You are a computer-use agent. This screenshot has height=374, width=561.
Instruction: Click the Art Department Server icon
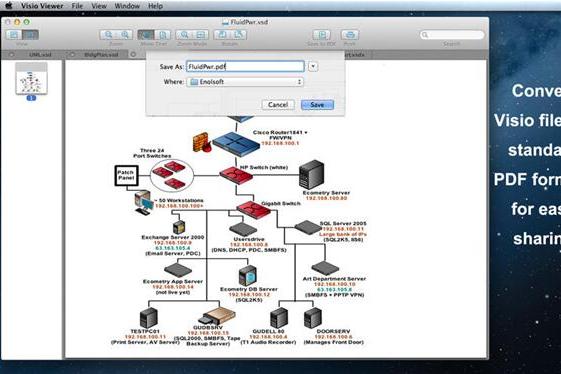(x=325, y=268)
